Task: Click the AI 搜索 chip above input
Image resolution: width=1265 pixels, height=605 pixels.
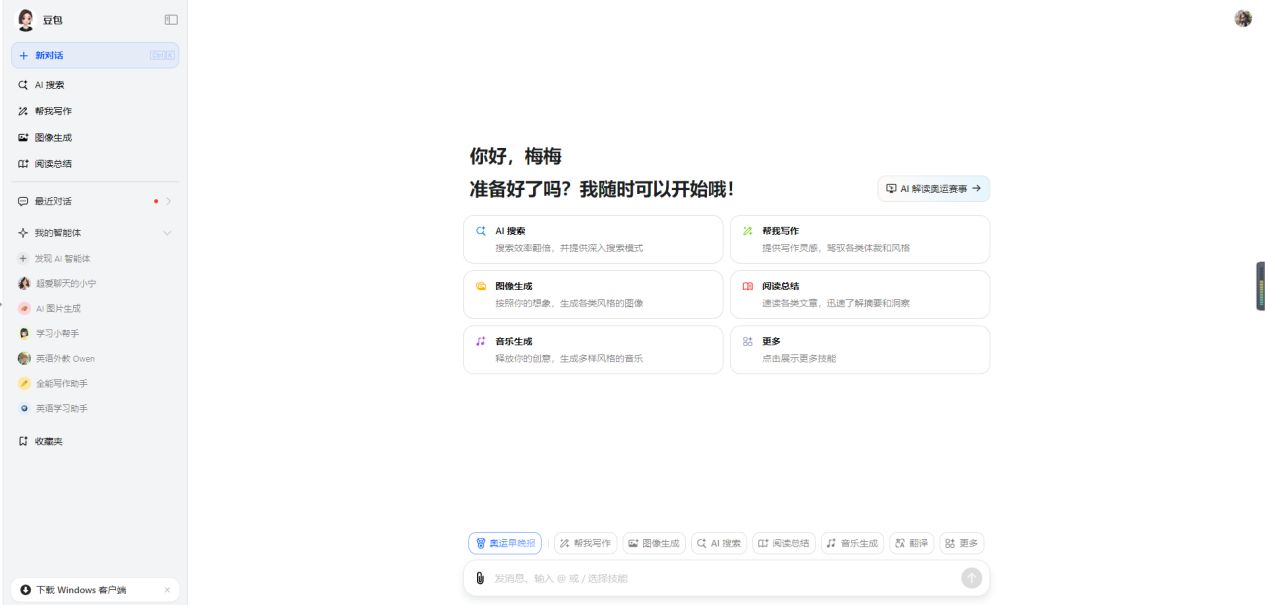Action: tap(719, 543)
